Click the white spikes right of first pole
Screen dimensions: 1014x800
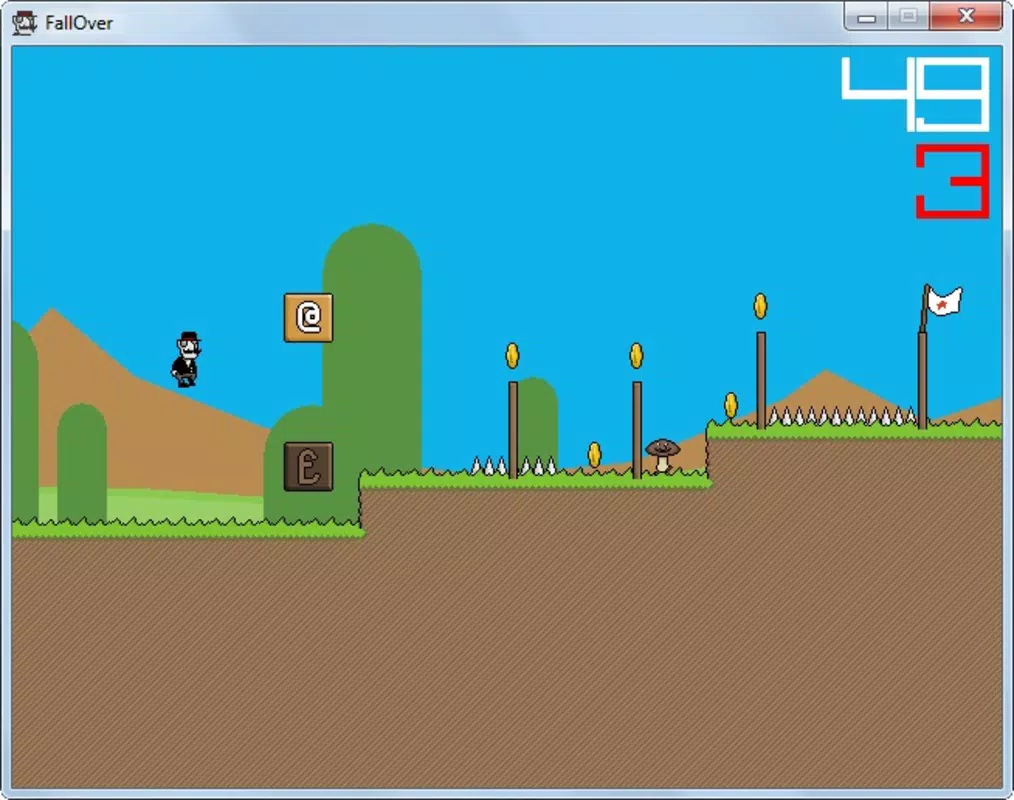[538, 466]
